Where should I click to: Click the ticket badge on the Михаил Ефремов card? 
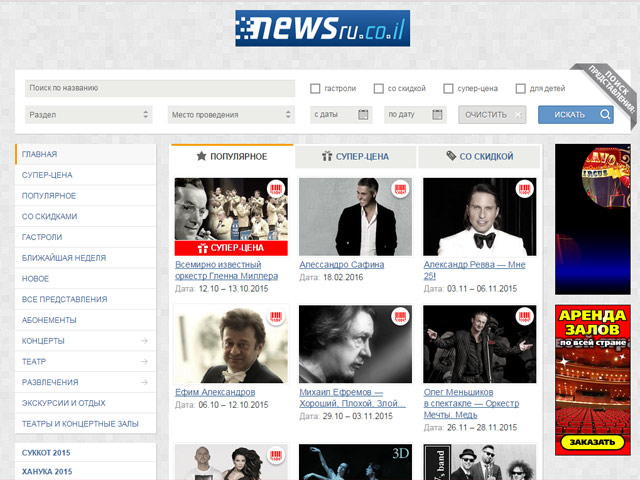click(x=400, y=317)
